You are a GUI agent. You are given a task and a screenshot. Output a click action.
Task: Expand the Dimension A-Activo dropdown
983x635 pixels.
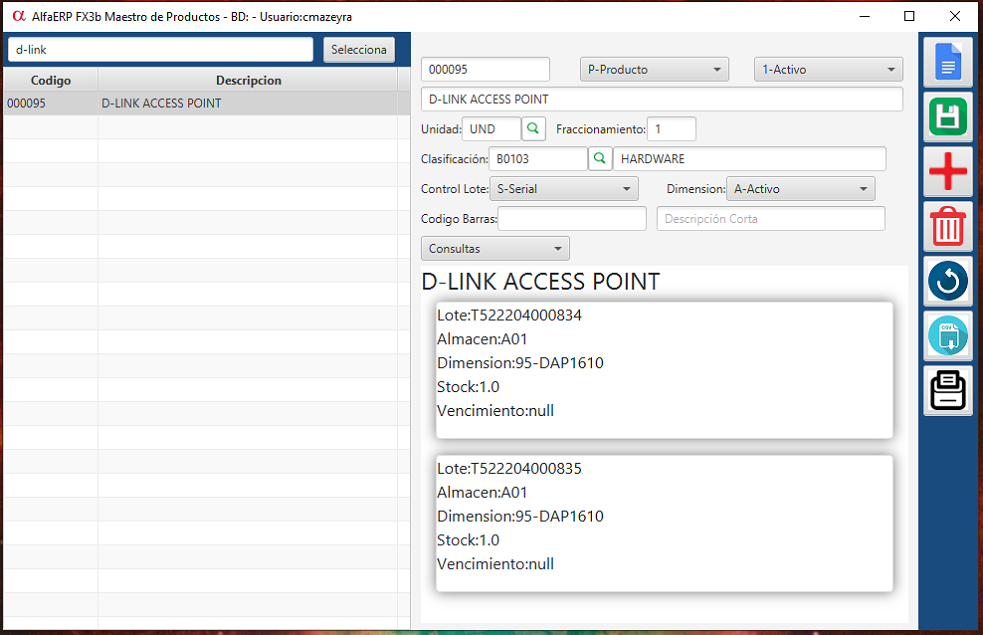(801, 189)
